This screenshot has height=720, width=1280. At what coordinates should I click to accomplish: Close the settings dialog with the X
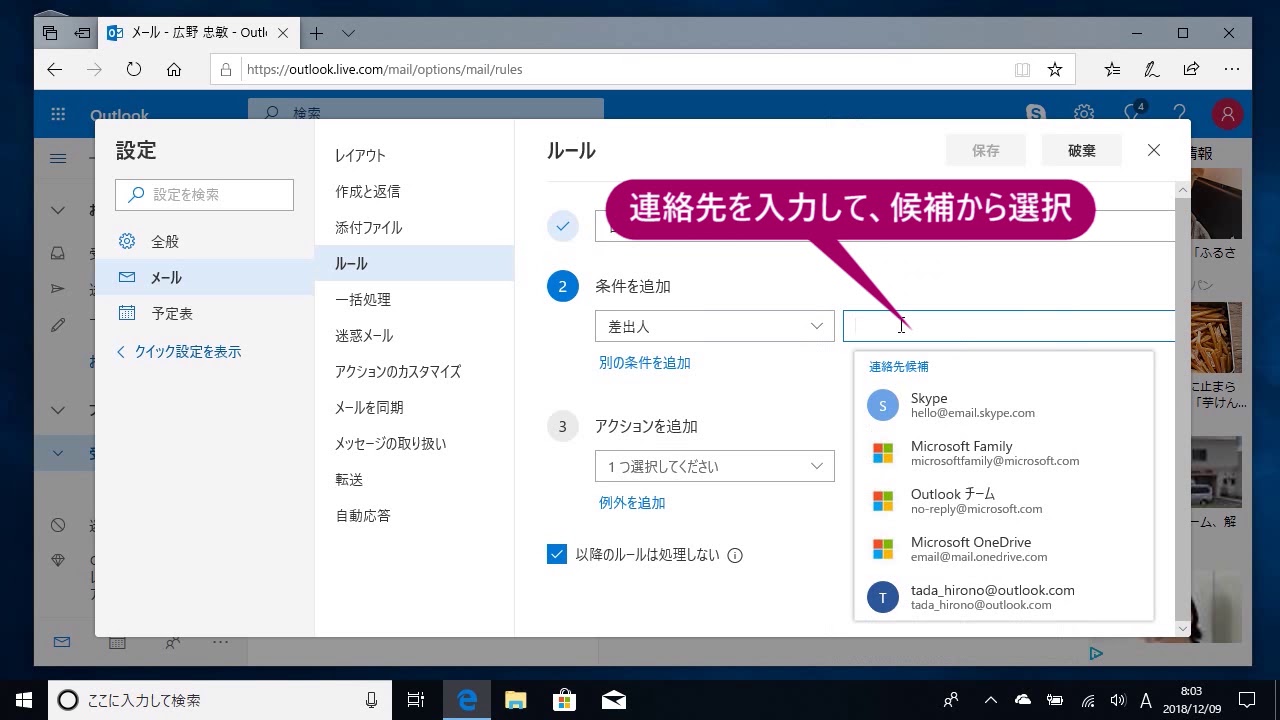(1154, 150)
